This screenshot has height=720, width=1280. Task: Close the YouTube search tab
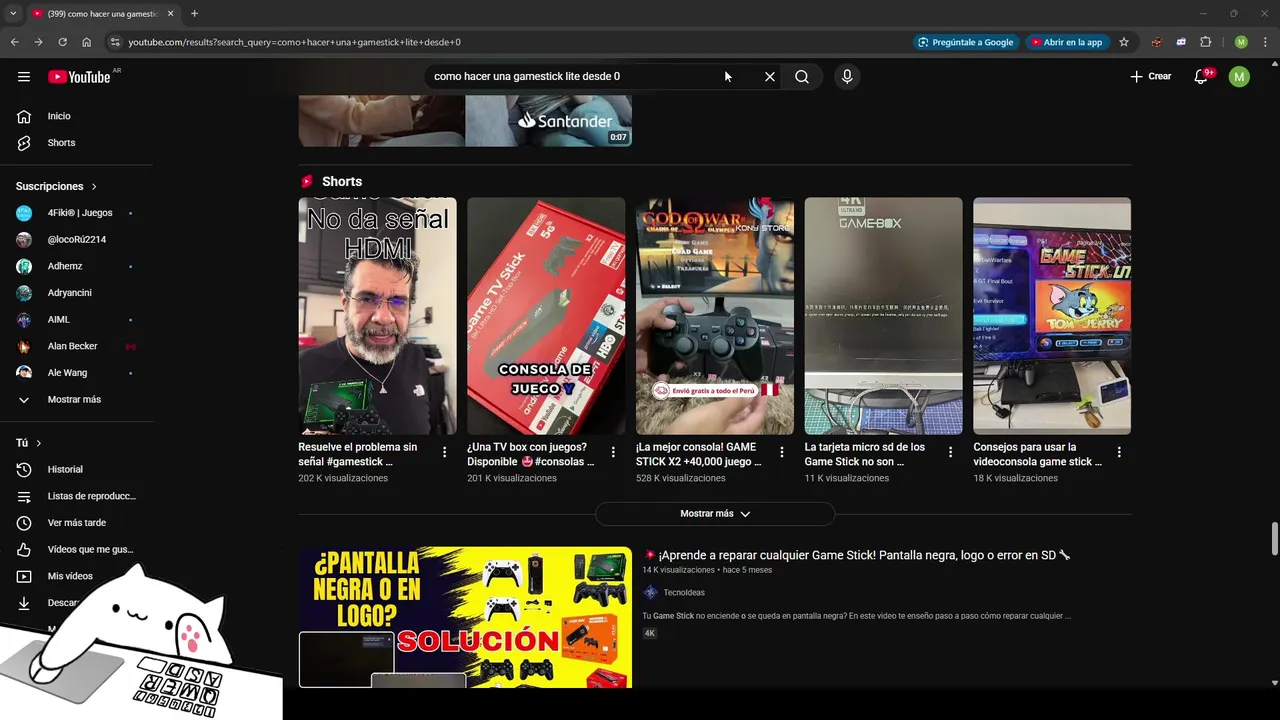[x=170, y=14]
